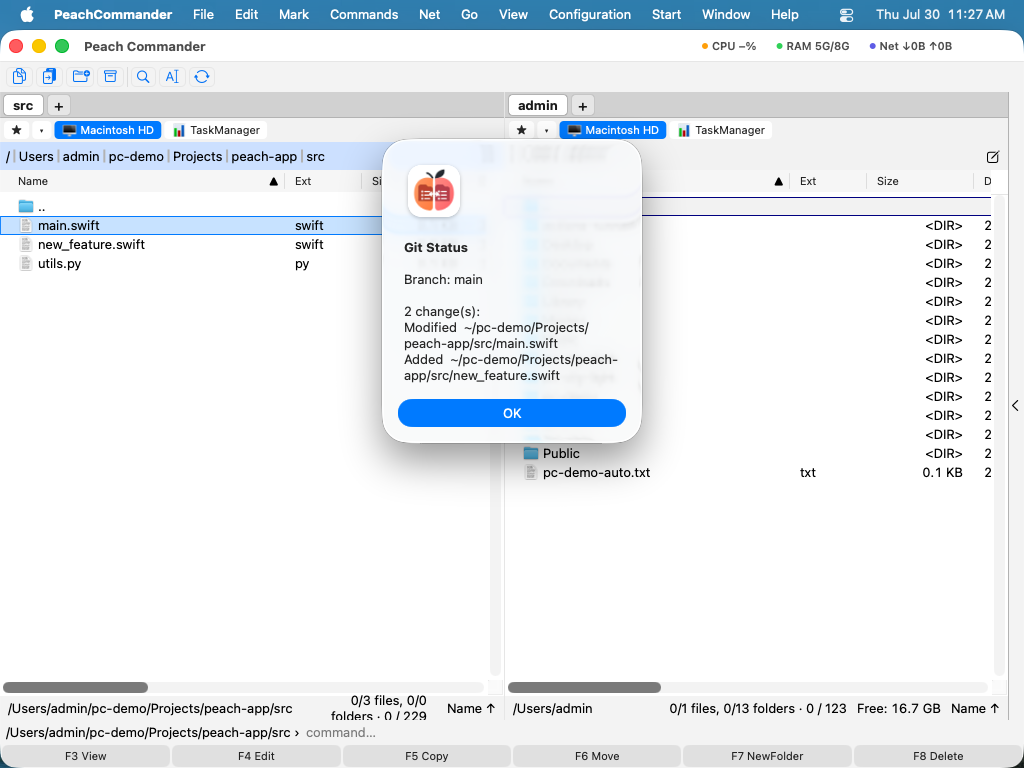
Task: Add new tab in right panel
Action: [x=583, y=106]
